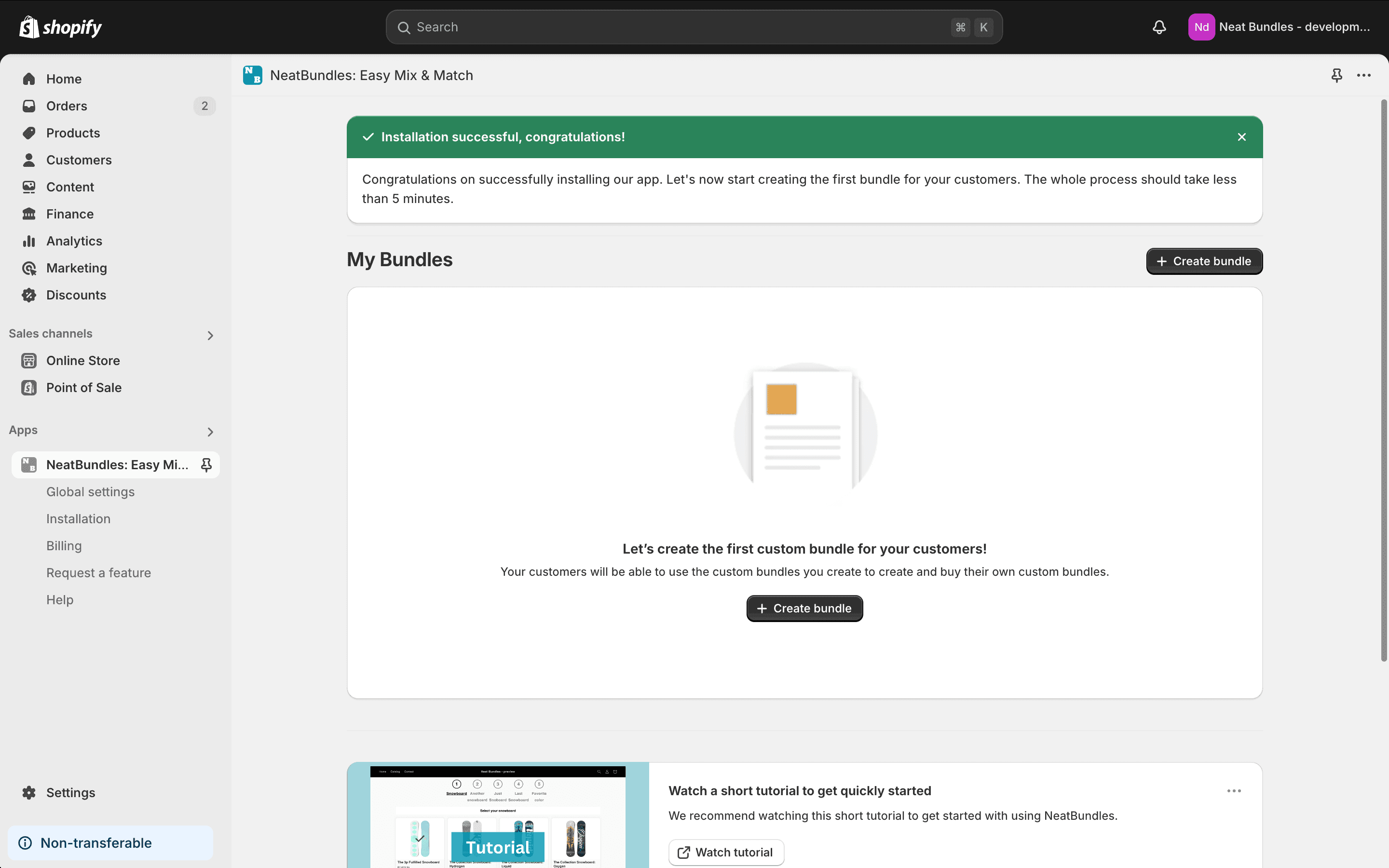Click the Products tag icon

point(29,133)
